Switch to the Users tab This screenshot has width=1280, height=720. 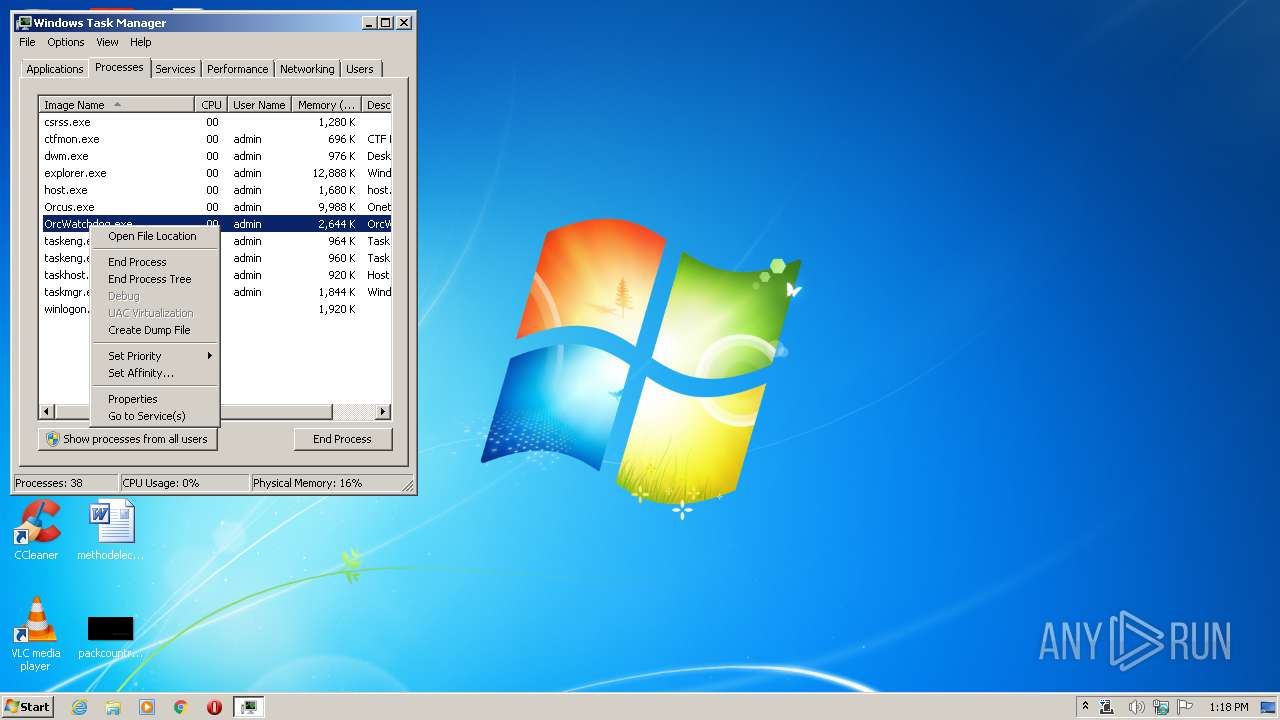360,69
